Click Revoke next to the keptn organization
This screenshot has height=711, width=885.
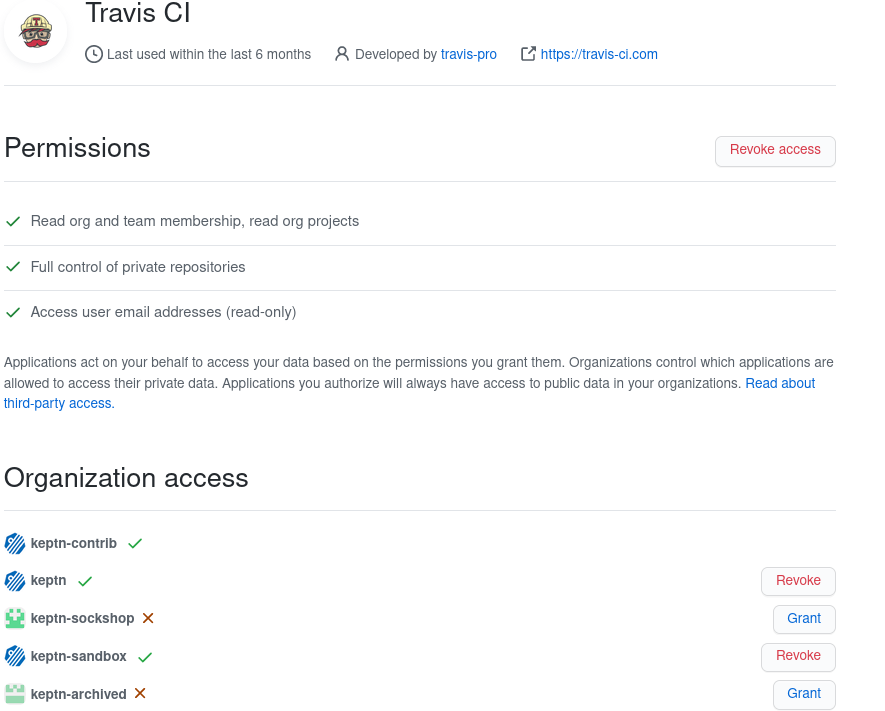tap(797, 581)
